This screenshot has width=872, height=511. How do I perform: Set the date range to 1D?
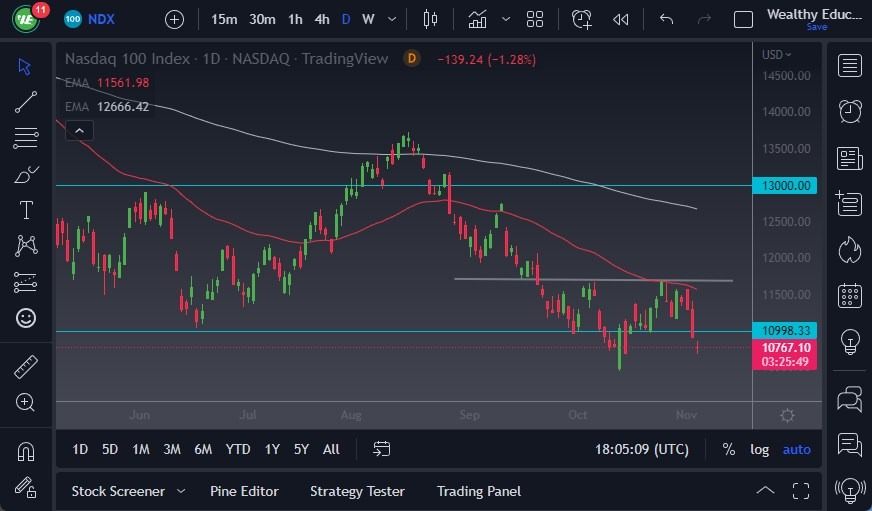(80, 449)
